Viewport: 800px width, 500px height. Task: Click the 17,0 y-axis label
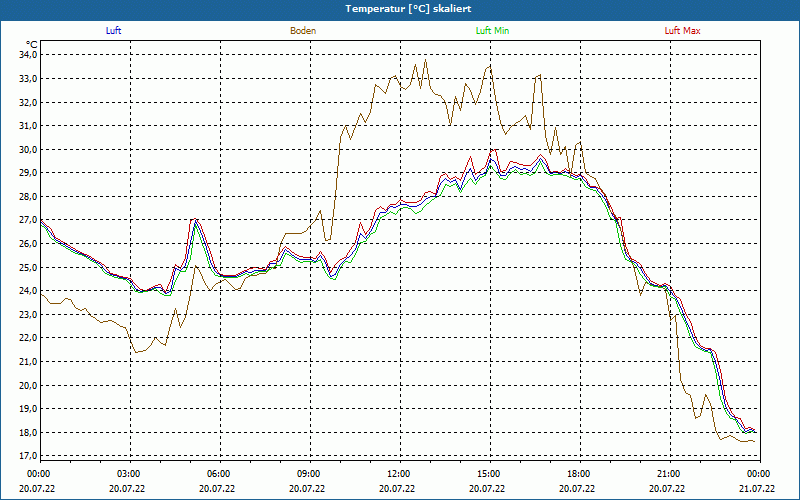click(28, 456)
